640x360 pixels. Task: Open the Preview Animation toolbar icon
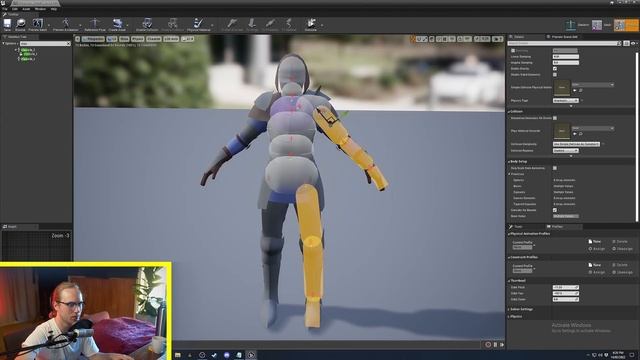65,24
